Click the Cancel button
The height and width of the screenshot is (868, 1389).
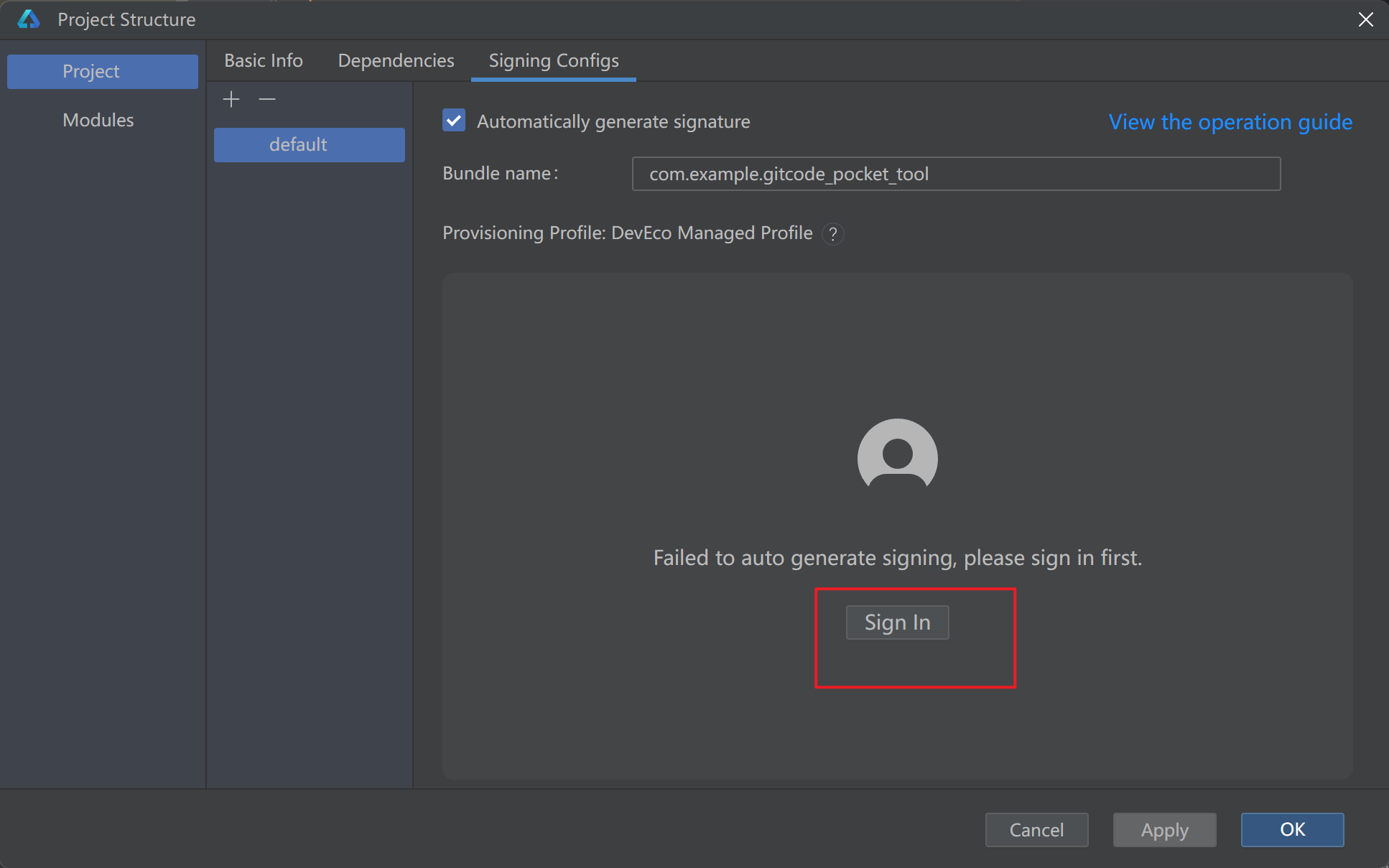[1036, 830]
